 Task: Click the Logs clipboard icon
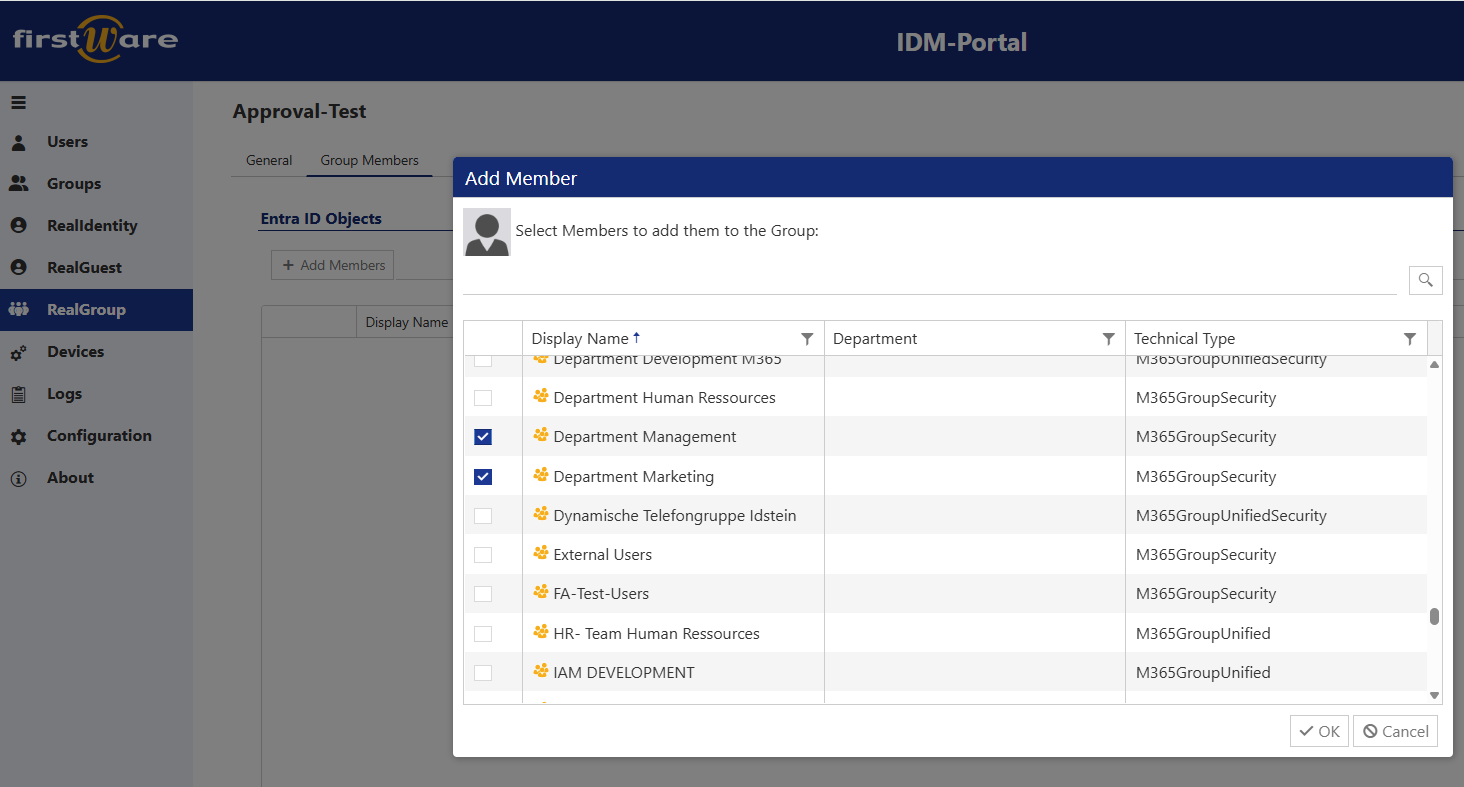coord(18,394)
